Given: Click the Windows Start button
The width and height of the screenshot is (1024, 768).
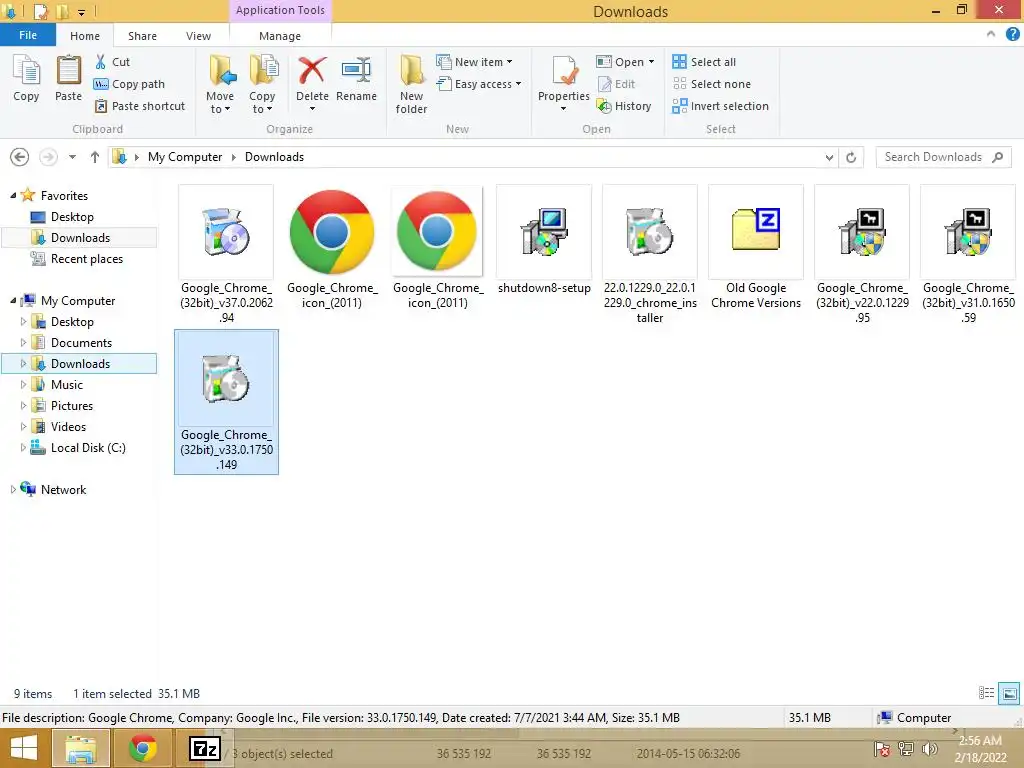Looking at the screenshot, I should click(24, 748).
